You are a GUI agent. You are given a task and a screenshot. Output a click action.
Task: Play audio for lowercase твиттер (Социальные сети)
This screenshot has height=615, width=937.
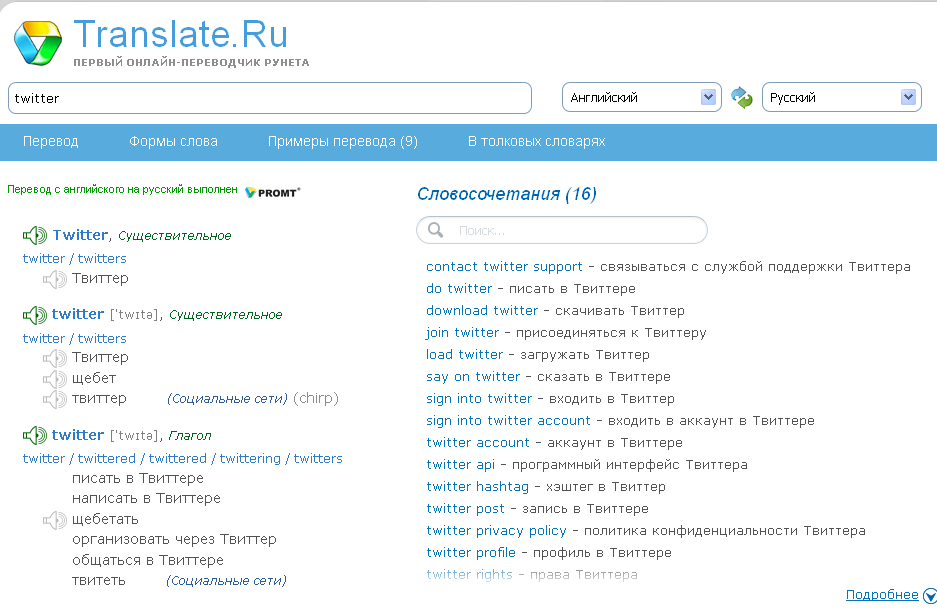55,399
